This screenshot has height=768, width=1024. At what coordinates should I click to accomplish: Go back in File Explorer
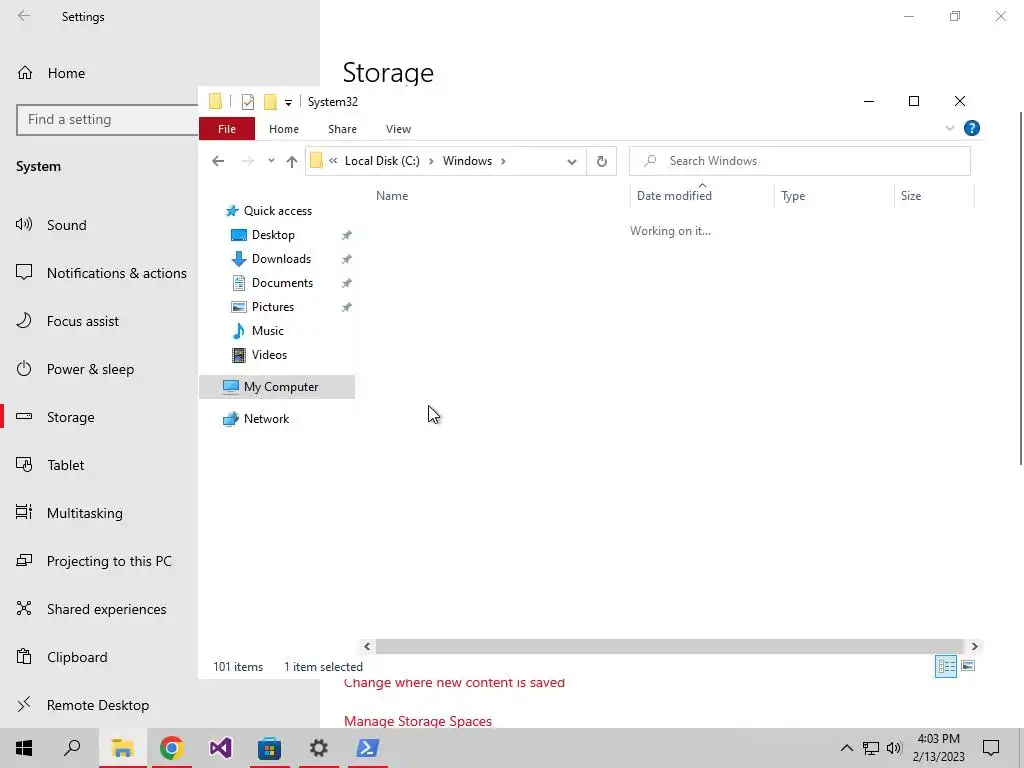218,161
